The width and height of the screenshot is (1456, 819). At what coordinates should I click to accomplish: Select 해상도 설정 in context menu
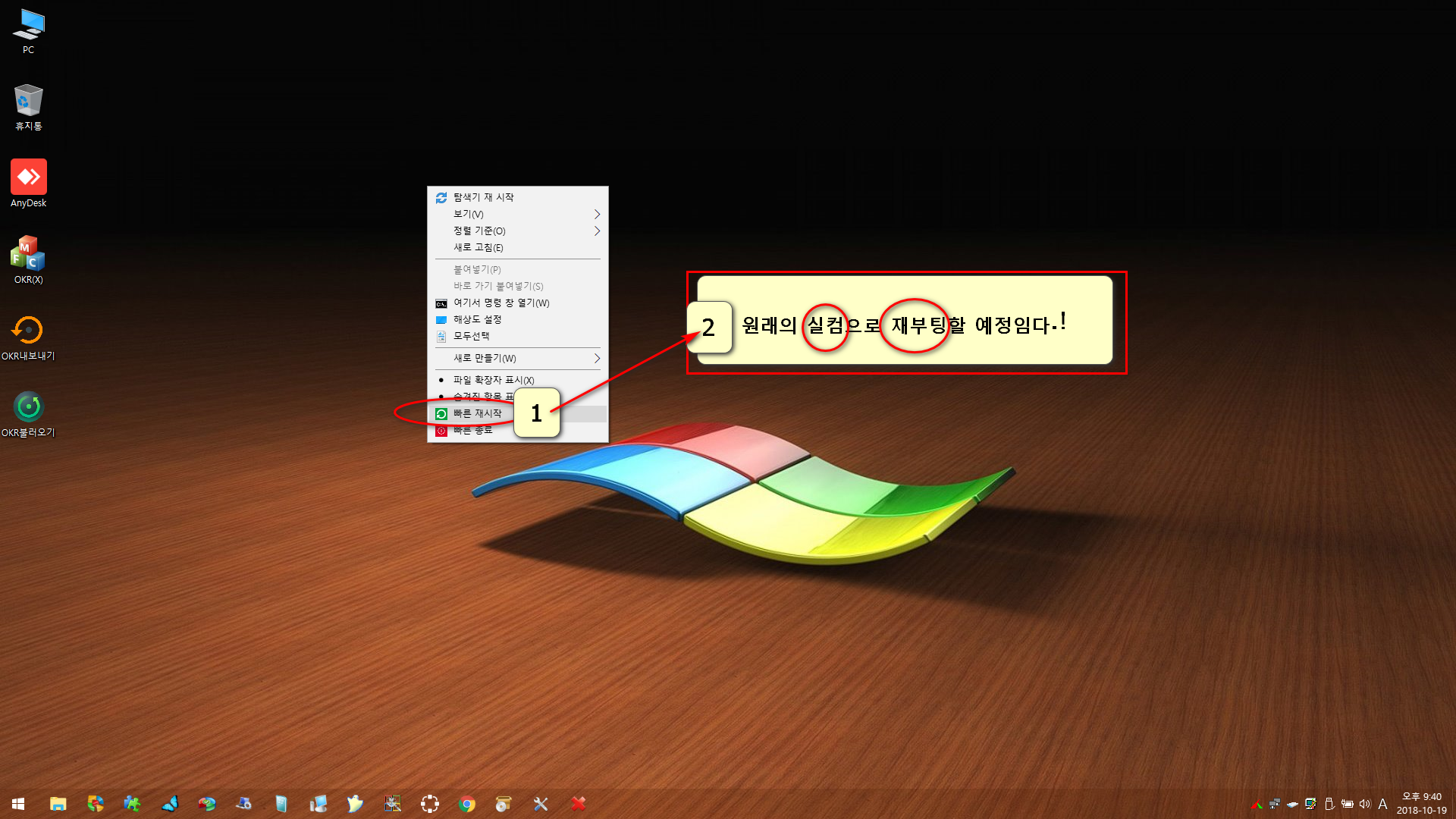[517, 319]
